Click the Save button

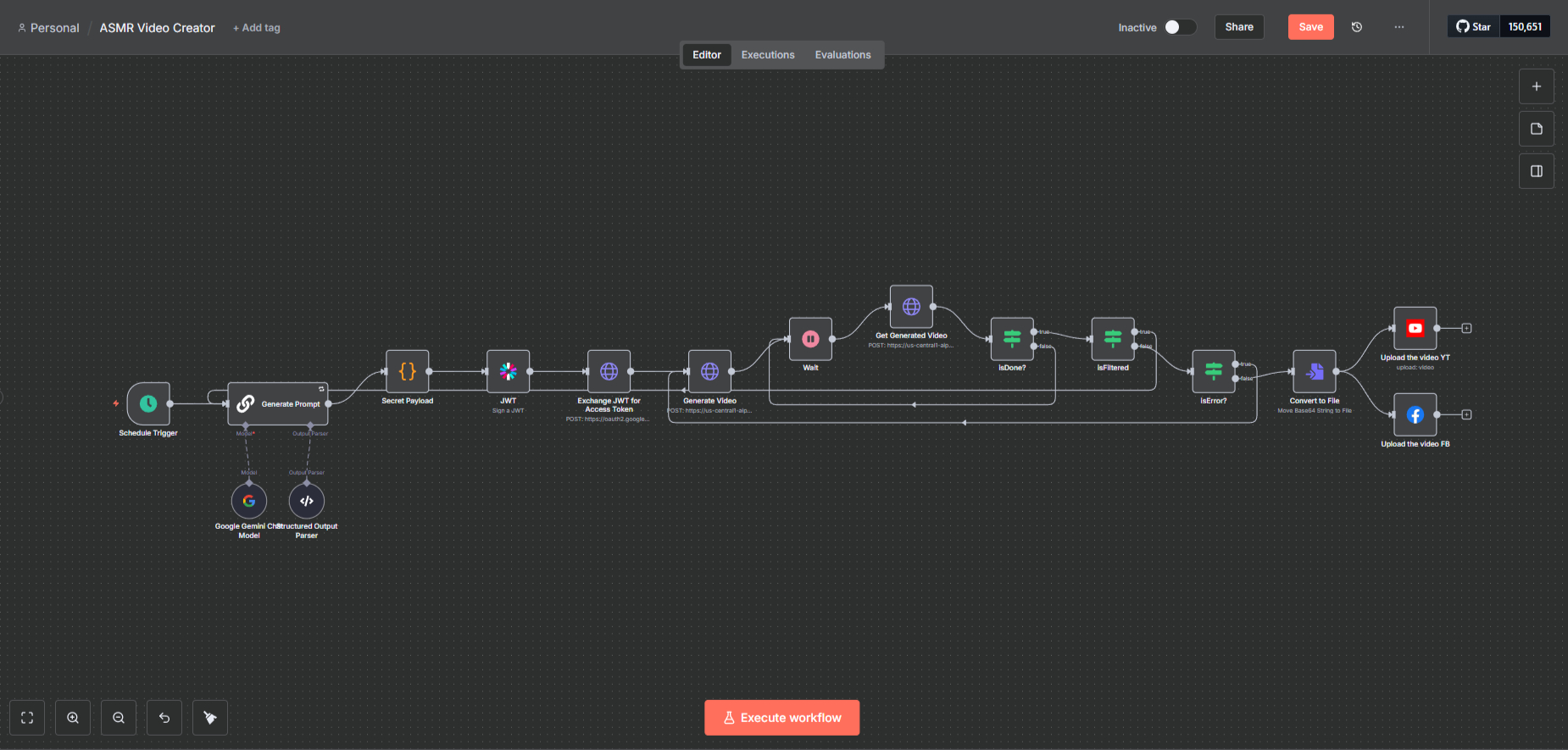(x=1310, y=27)
